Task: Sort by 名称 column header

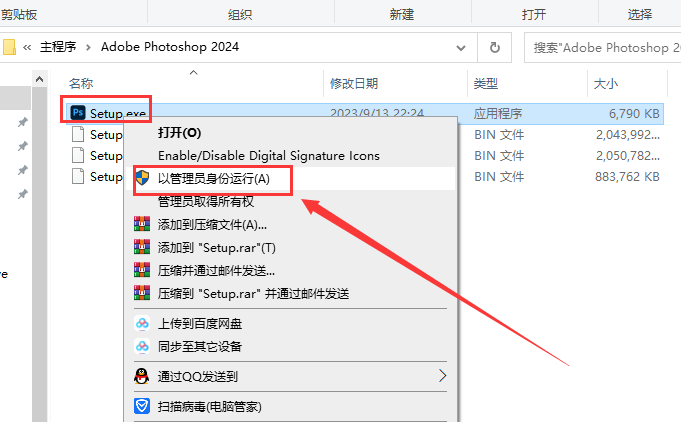Action: [x=81, y=83]
